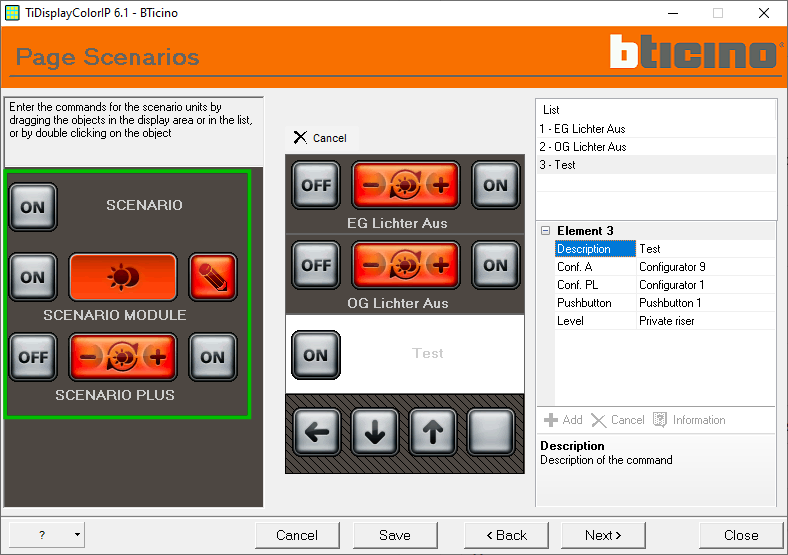Viewport: 788px width, 555px height.
Task: Click ON button in OG Lichter Aus row
Action: 496,265
